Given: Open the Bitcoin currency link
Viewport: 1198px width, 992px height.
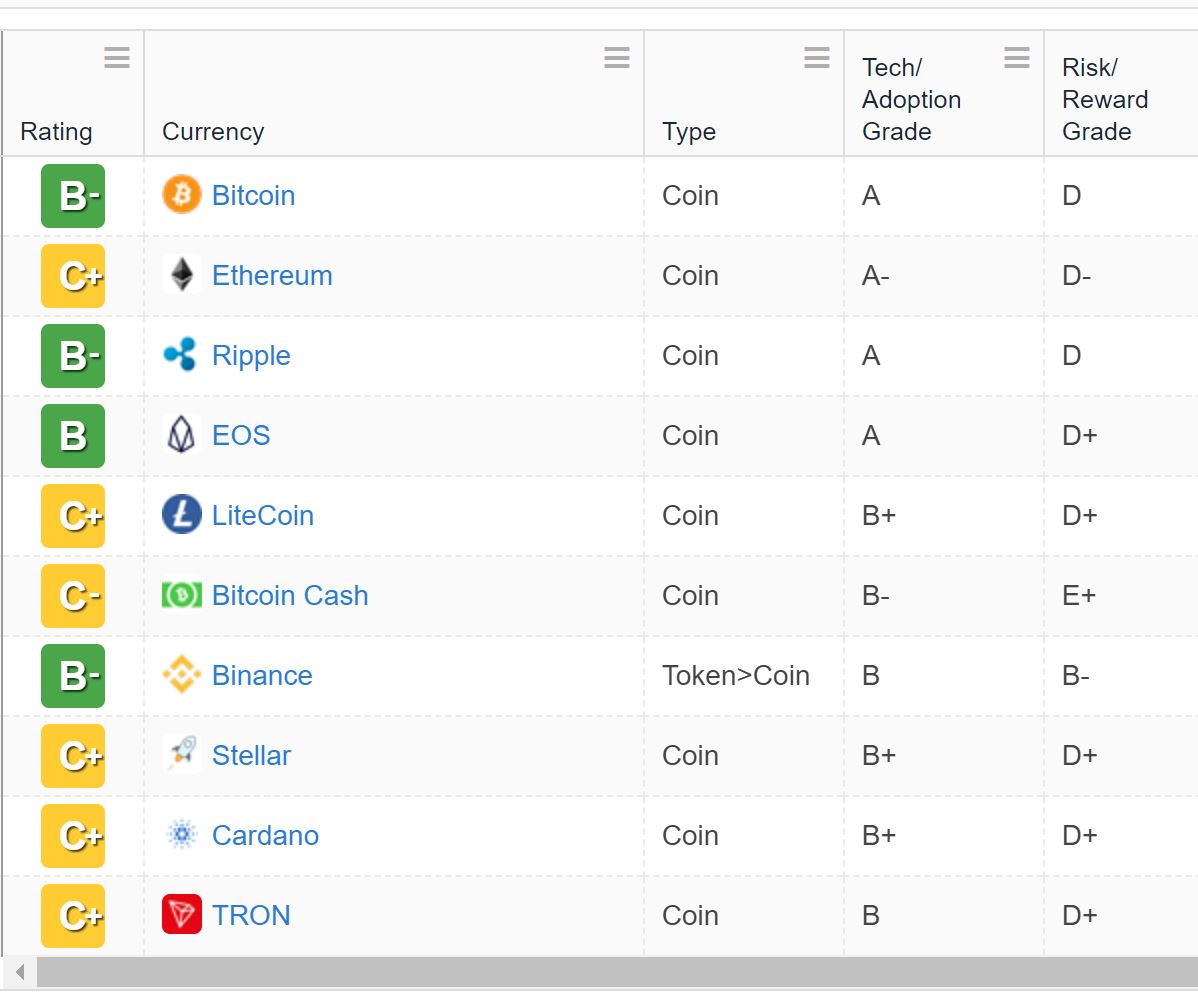Looking at the screenshot, I should pos(253,196).
